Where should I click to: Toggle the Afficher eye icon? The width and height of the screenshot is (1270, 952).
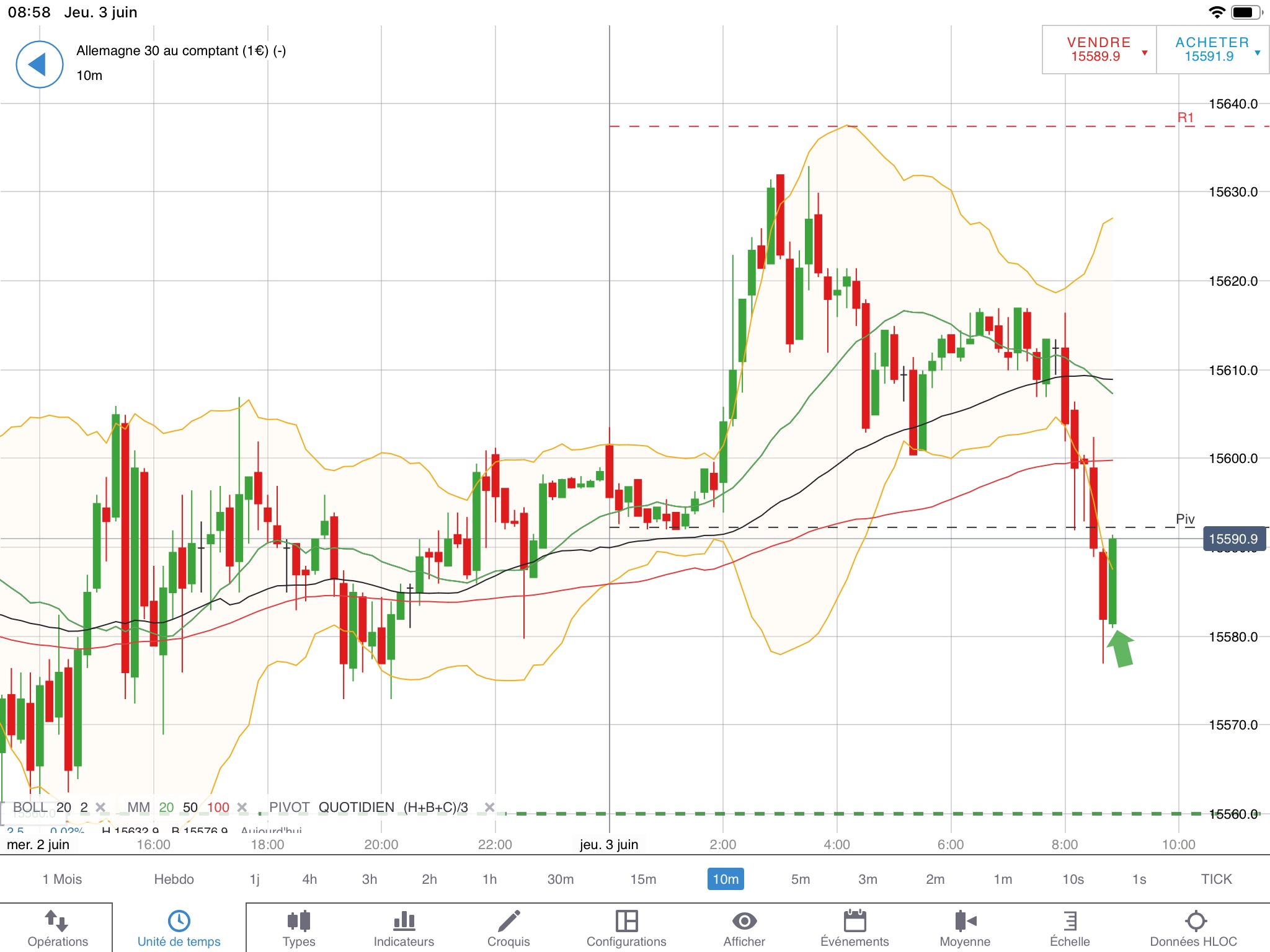pyautogui.click(x=744, y=922)
